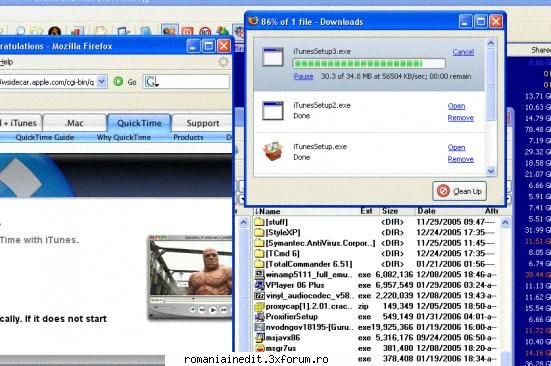This screenshot has height=366, width=551.
Task: Remove iTunesSetup2.exe from the downloads list
Action: coord(461,118)
